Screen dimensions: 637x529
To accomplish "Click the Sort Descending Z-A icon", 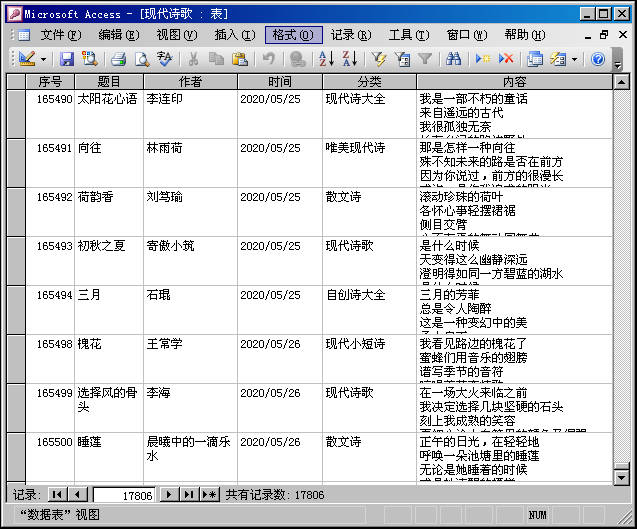I will pyautogui.click(x=350, y=59).
